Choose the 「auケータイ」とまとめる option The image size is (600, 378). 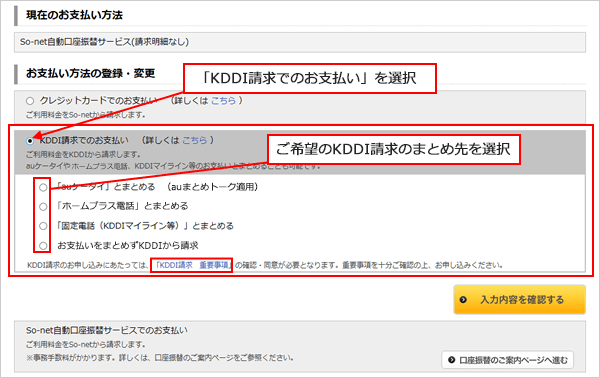43,187
